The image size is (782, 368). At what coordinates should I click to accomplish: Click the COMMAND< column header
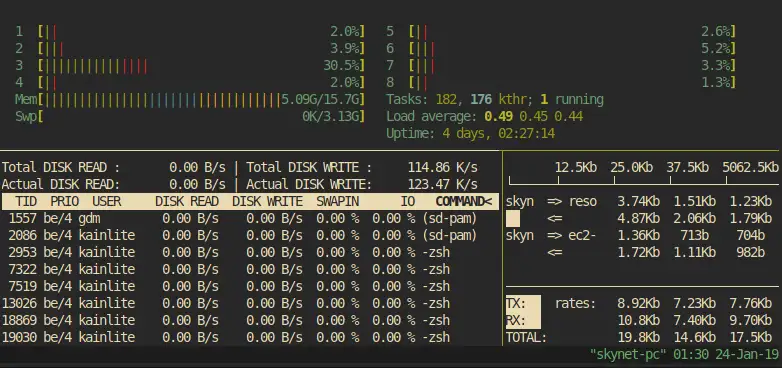464,201
